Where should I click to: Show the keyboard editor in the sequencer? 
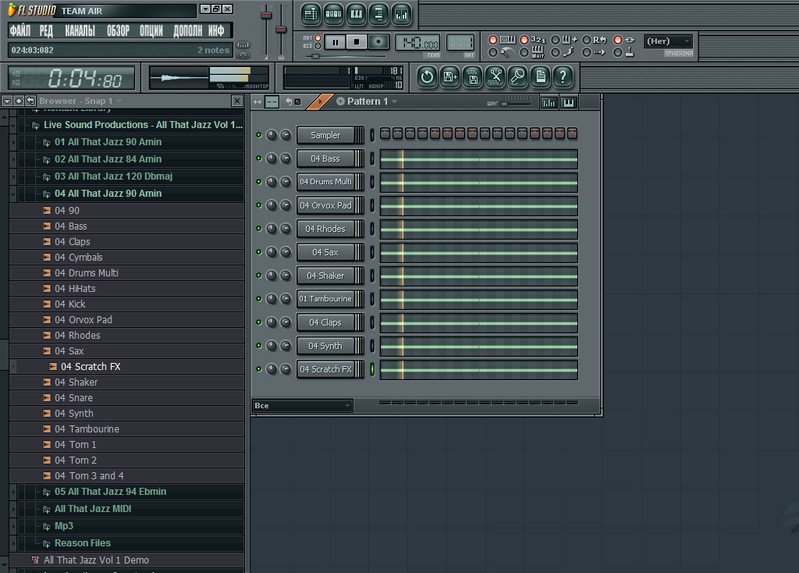point(569,102)
